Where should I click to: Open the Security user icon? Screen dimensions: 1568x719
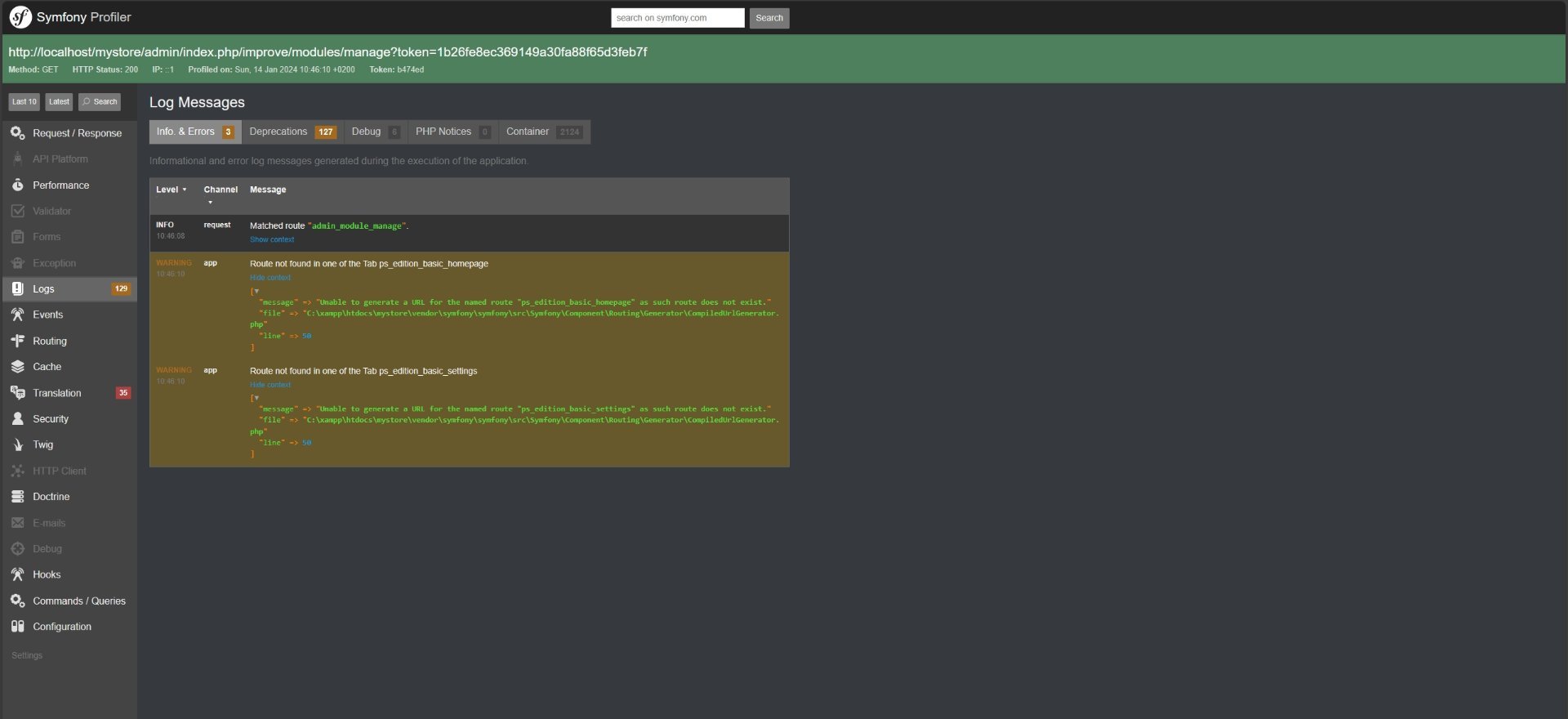point(17,418)
